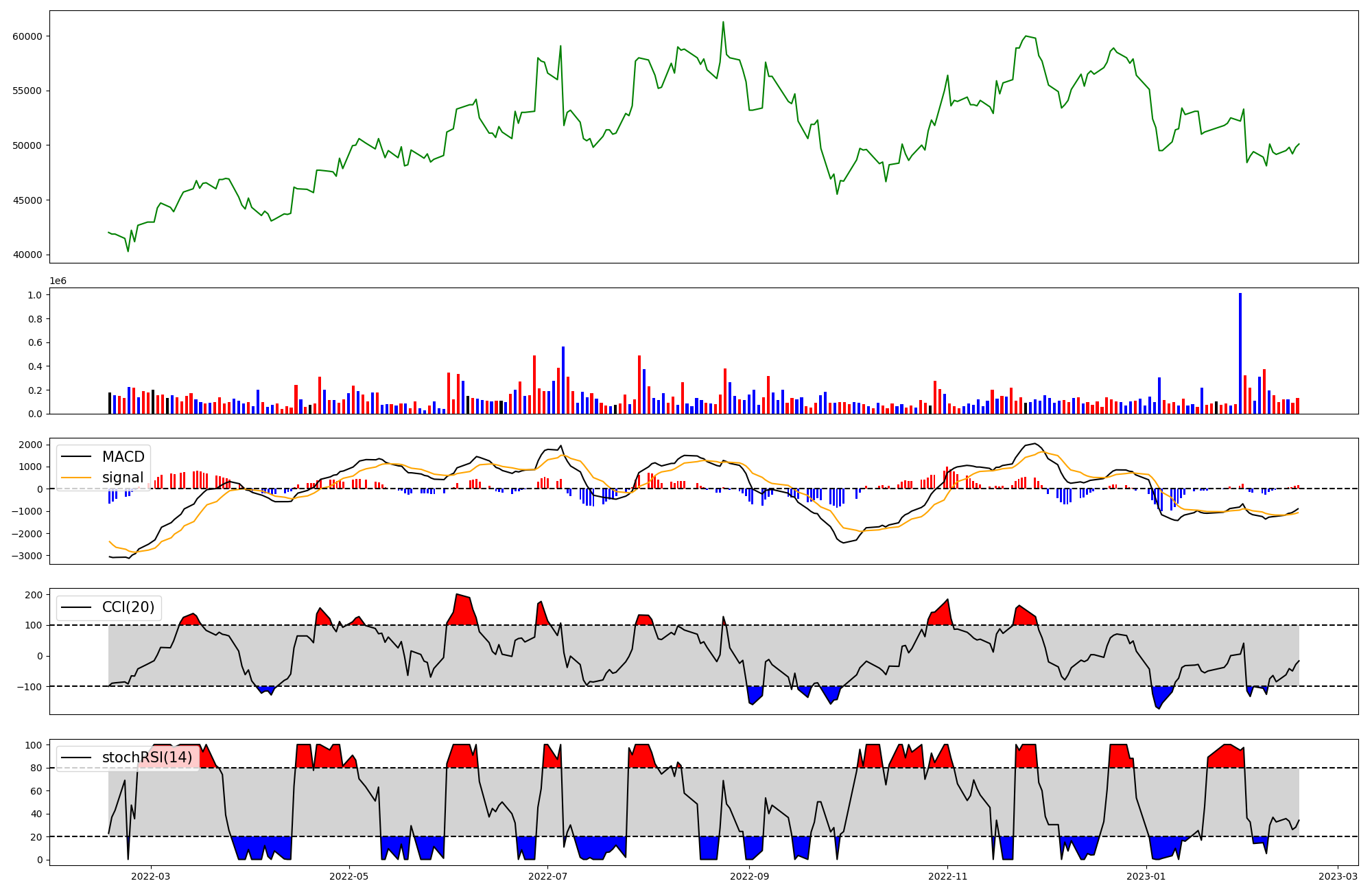Click the 60000 price axis tick label

coord(27,36)
